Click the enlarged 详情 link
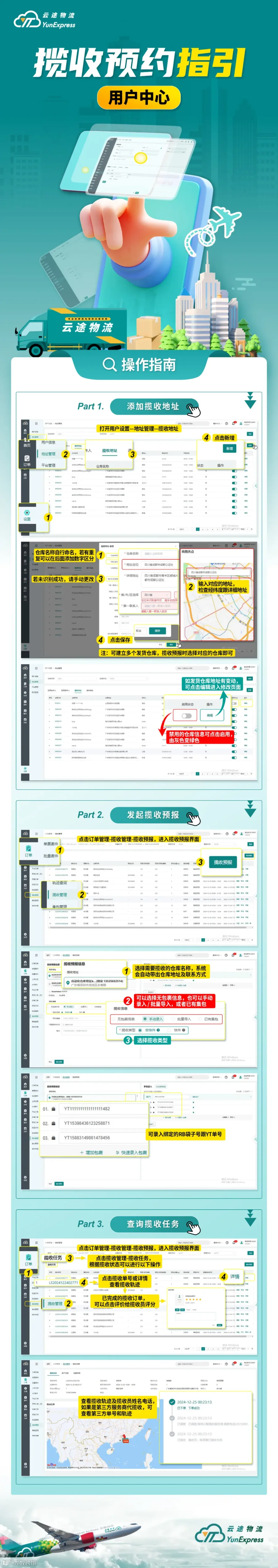 point(235,1276)
